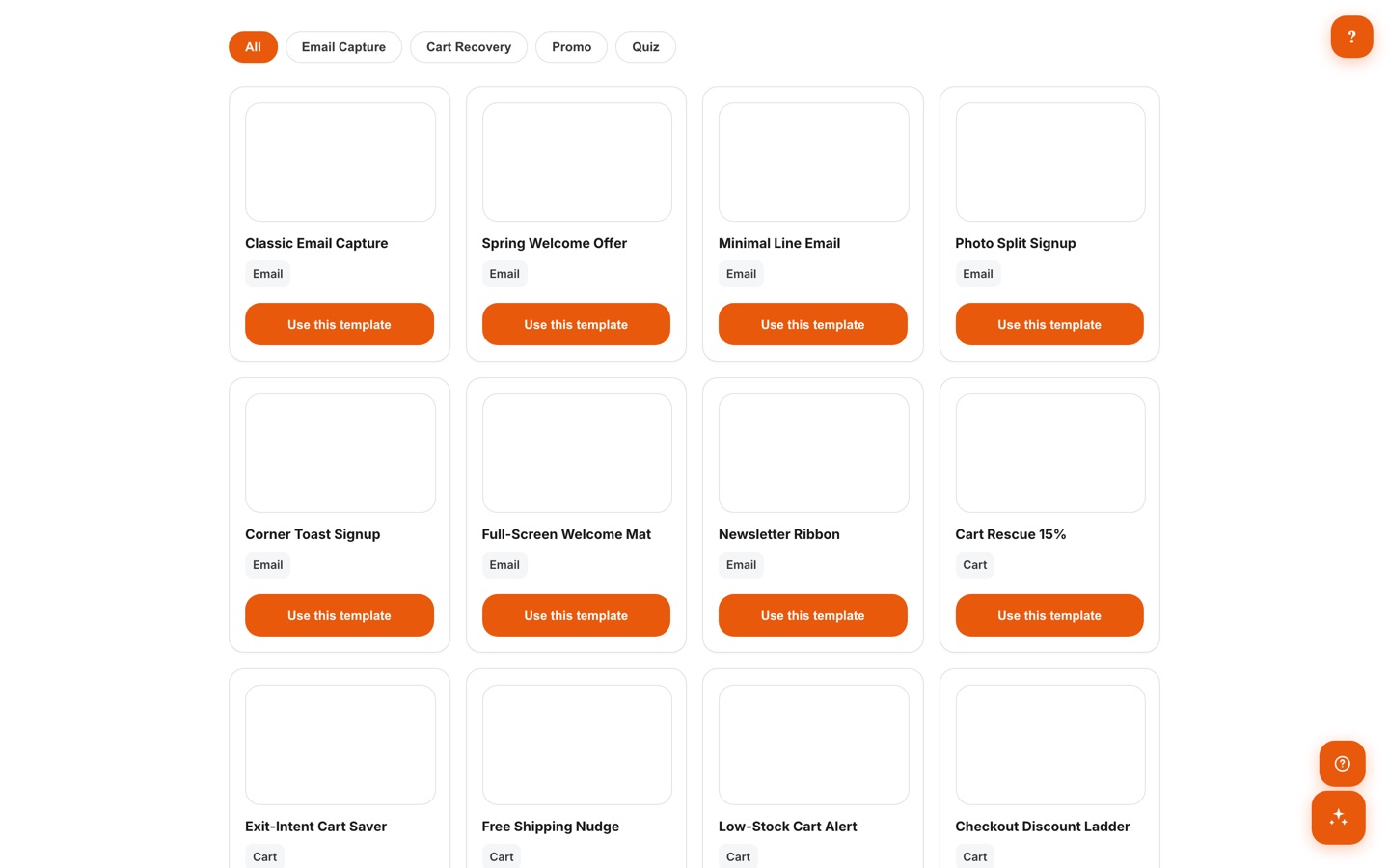Click the circled question mark icon

[x=1342, y=764]
